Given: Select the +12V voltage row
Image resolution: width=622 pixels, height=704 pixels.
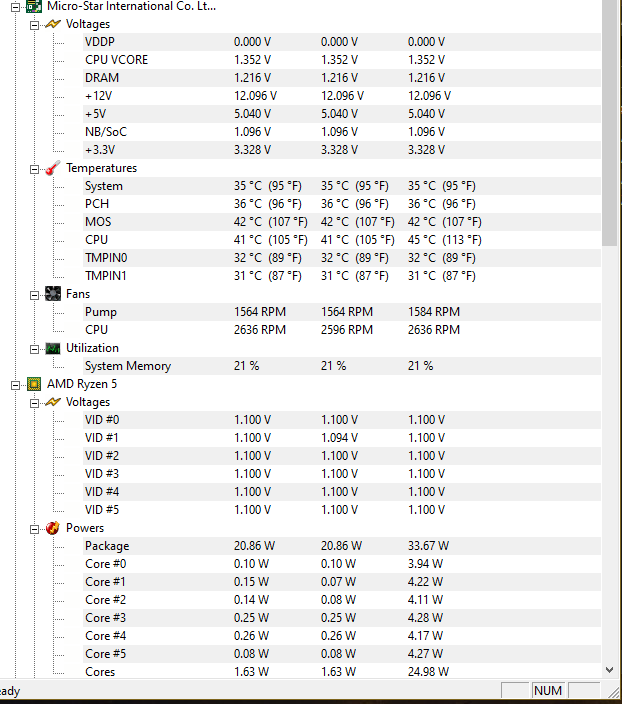Looking at the screenshot, I should coord(342,96).
